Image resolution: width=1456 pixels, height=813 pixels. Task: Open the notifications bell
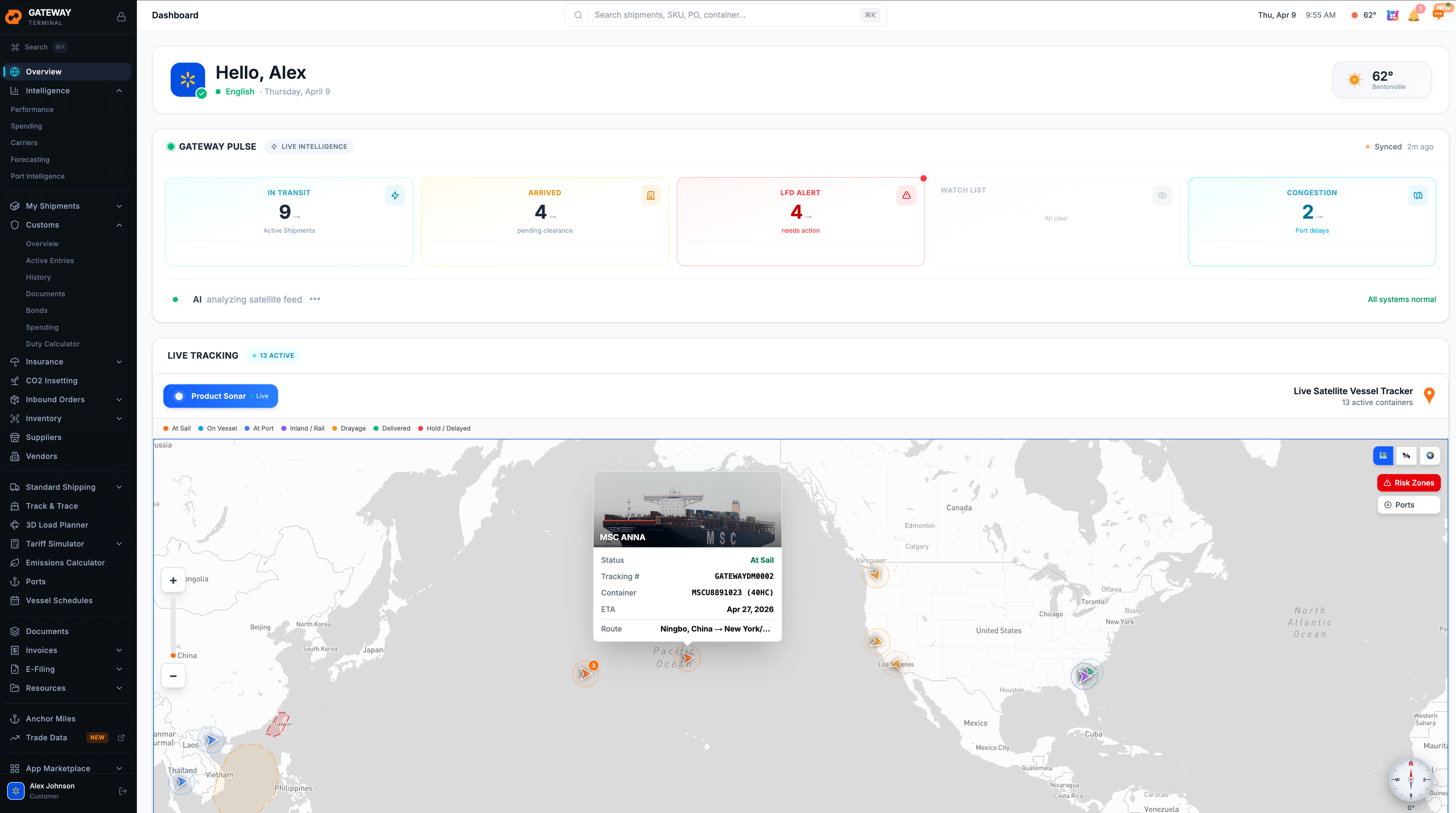click(1414, 16)
